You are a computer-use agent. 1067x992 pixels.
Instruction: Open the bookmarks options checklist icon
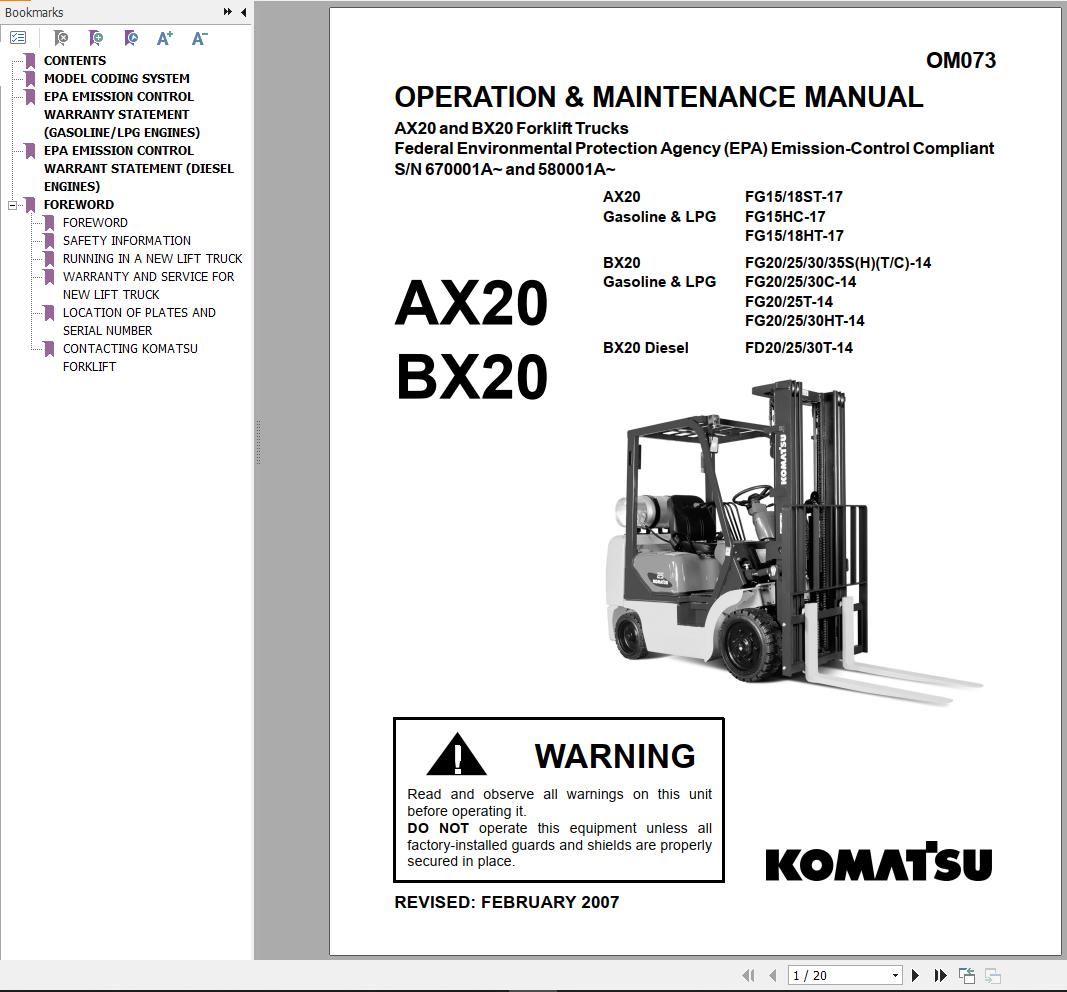(x=18, y=38)
